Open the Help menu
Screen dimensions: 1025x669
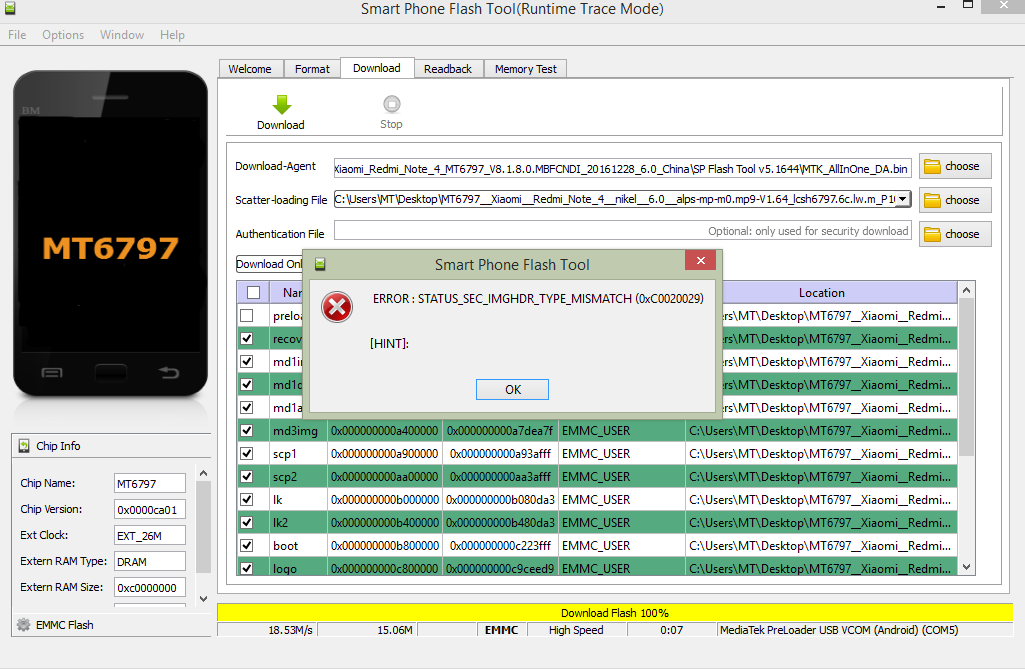point(172,35)
